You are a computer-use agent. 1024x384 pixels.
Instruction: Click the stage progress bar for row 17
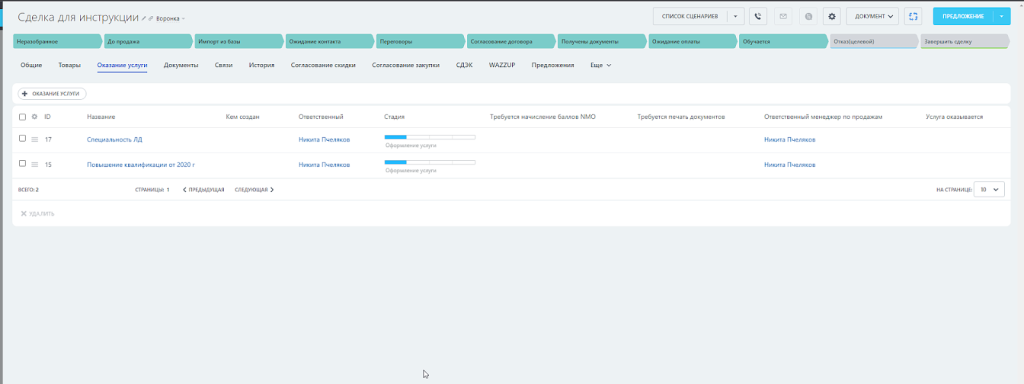[x=430, y=137]
